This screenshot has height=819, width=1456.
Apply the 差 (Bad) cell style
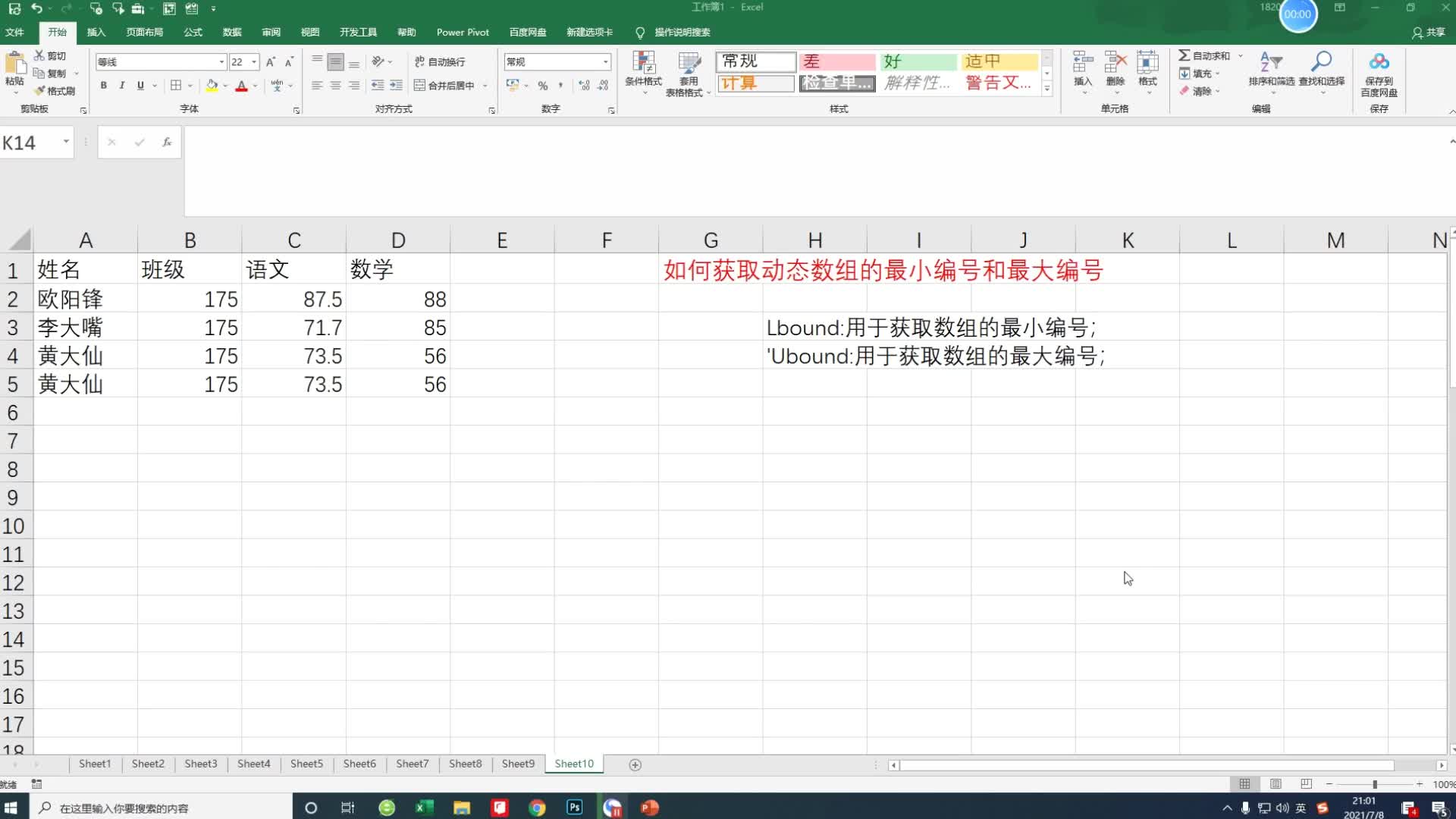click(x=837, y=61)
